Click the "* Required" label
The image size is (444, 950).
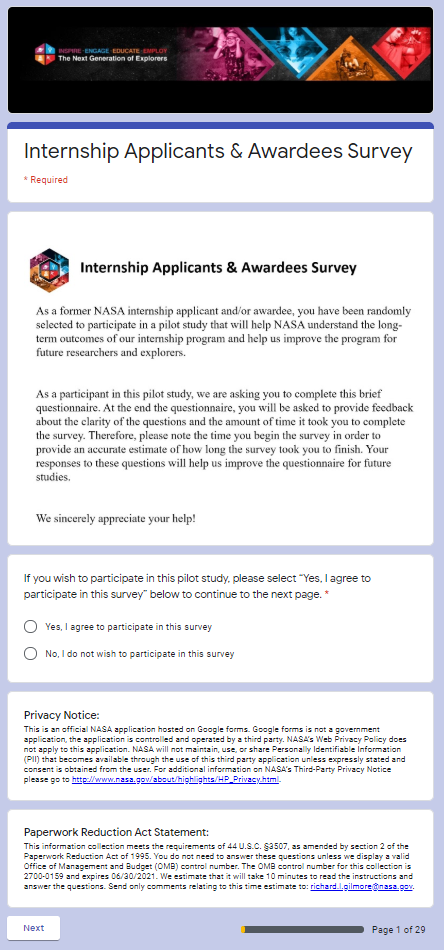tap(45, 180)
